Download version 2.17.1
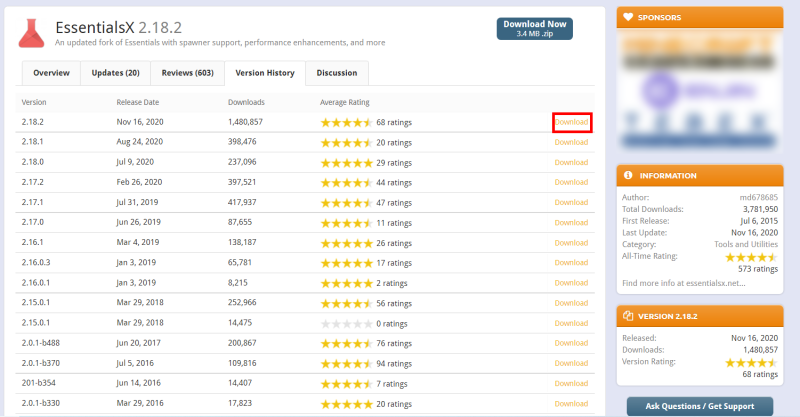Screen dimensions: 800x417 pos(571,203)
